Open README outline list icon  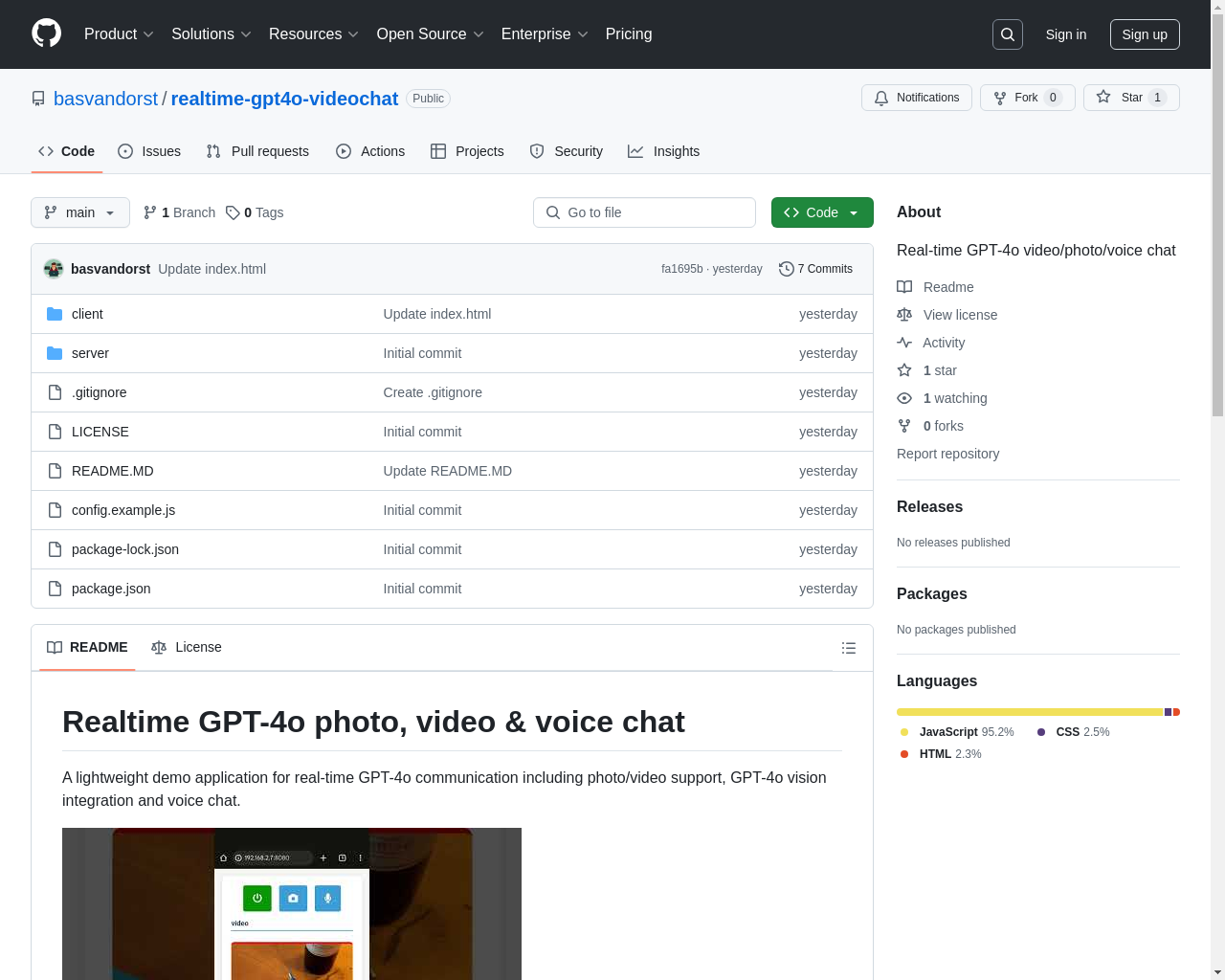coord(848,648)
